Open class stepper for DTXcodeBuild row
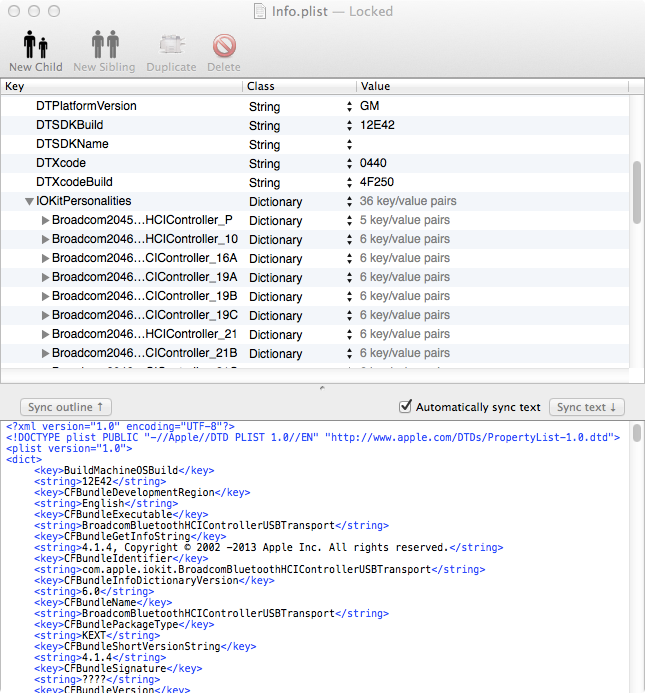The height and width of the screenshot is (693, 645). pos(349,182)
